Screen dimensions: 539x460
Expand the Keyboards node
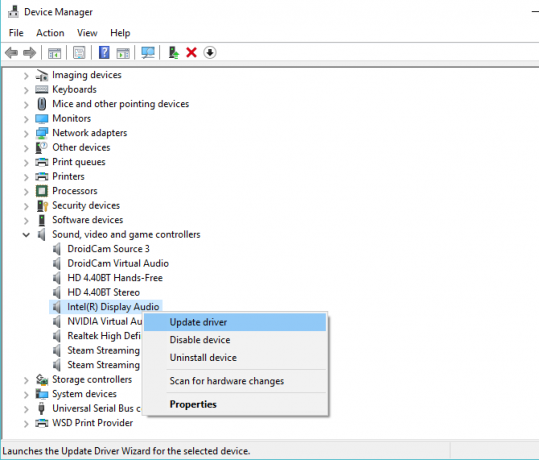tap(26, 90)
